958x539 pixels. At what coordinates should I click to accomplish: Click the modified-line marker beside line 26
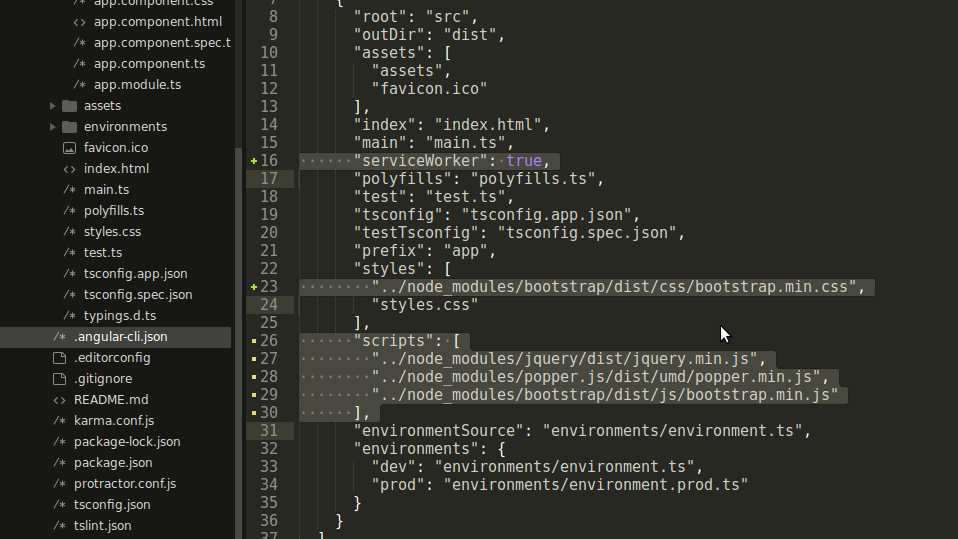(x=254, y=341)
